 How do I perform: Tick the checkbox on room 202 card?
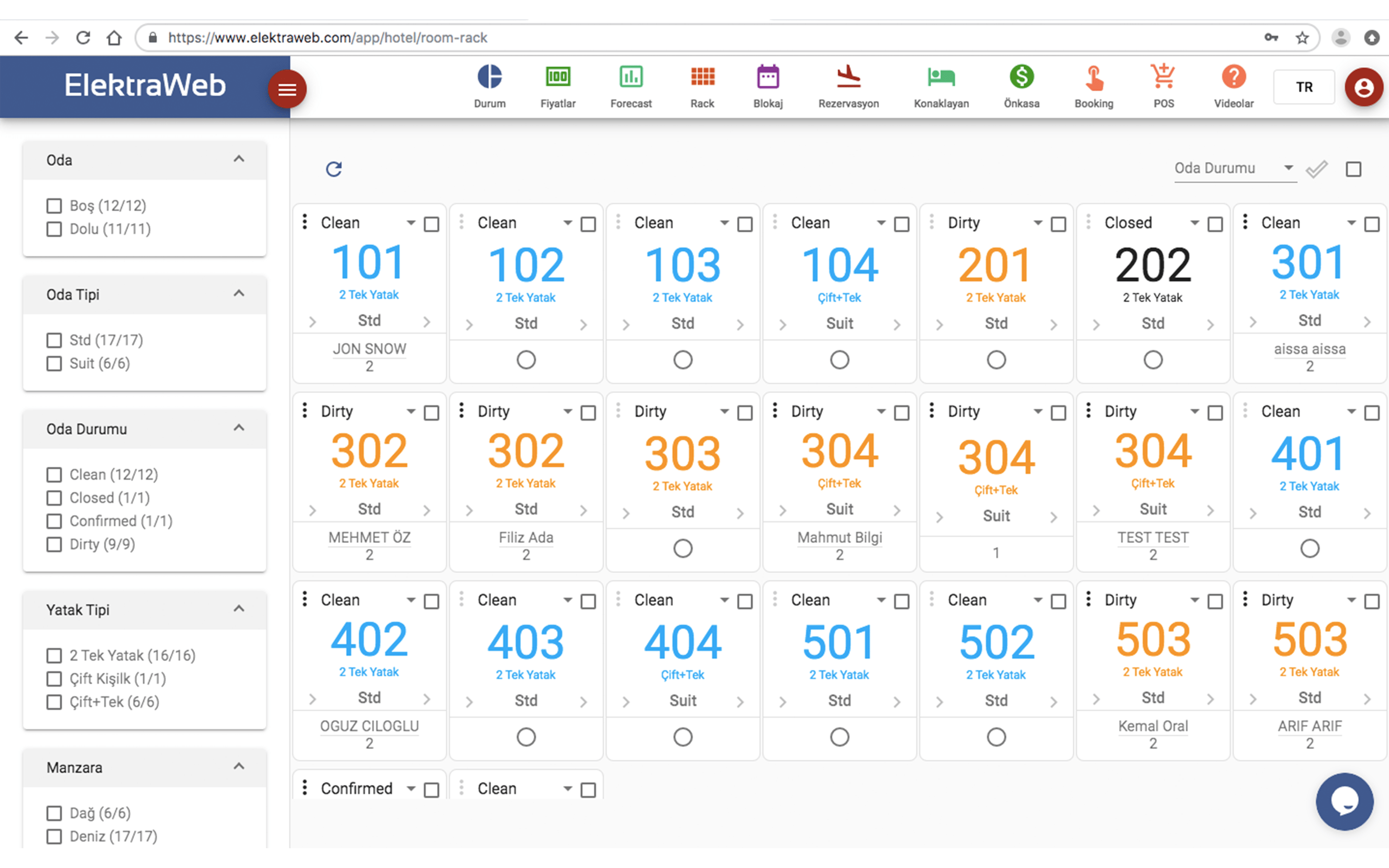[x=1215, y=224]
